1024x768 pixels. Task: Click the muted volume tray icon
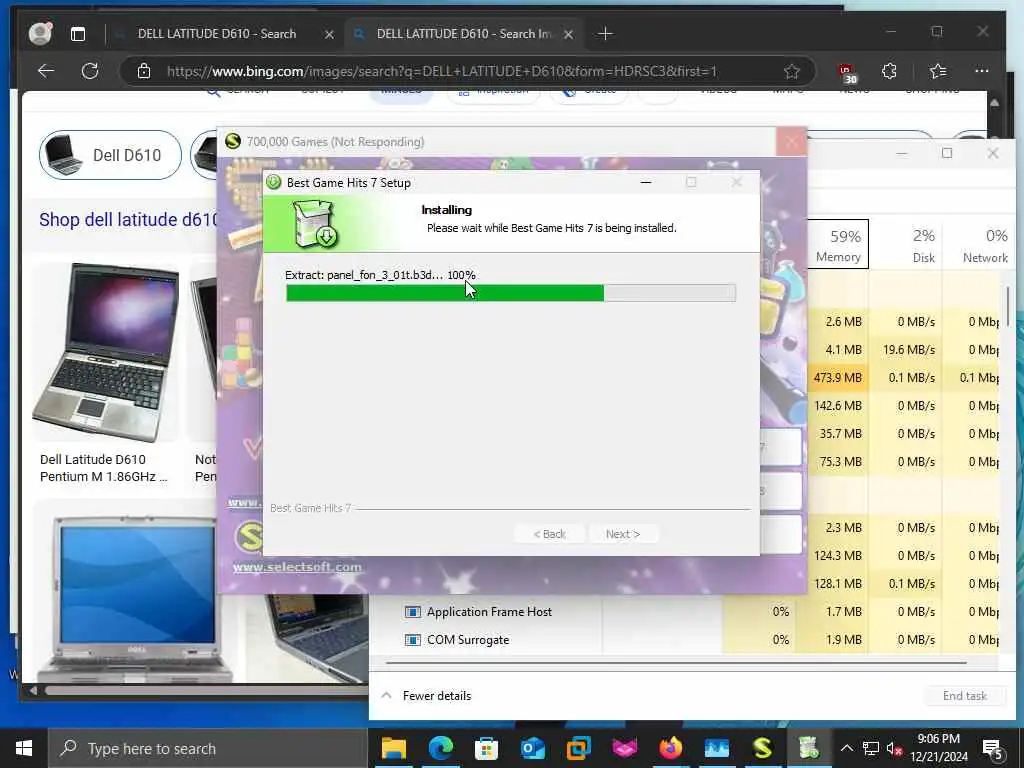(x=894, y=748)
